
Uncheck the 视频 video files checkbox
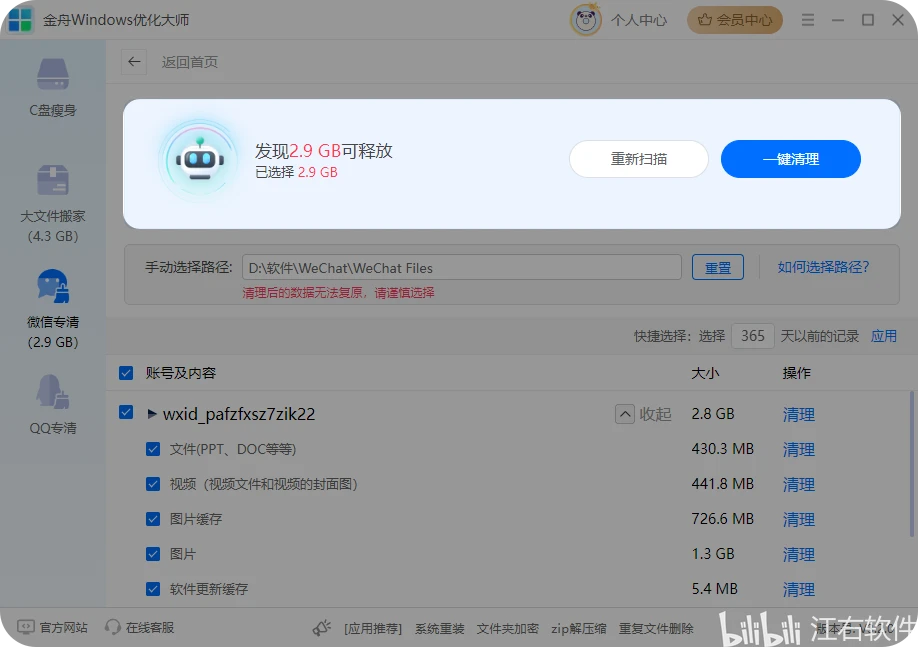point(153,484)
